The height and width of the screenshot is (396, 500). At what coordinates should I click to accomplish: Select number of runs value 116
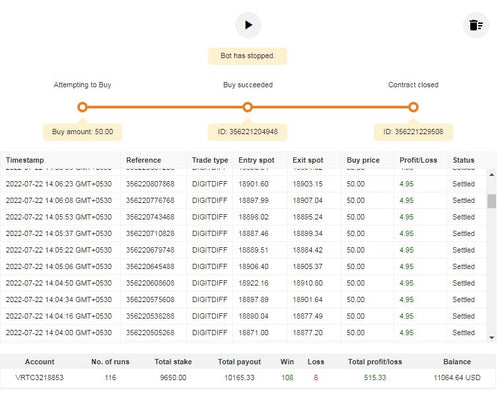(x=110, y=378)
